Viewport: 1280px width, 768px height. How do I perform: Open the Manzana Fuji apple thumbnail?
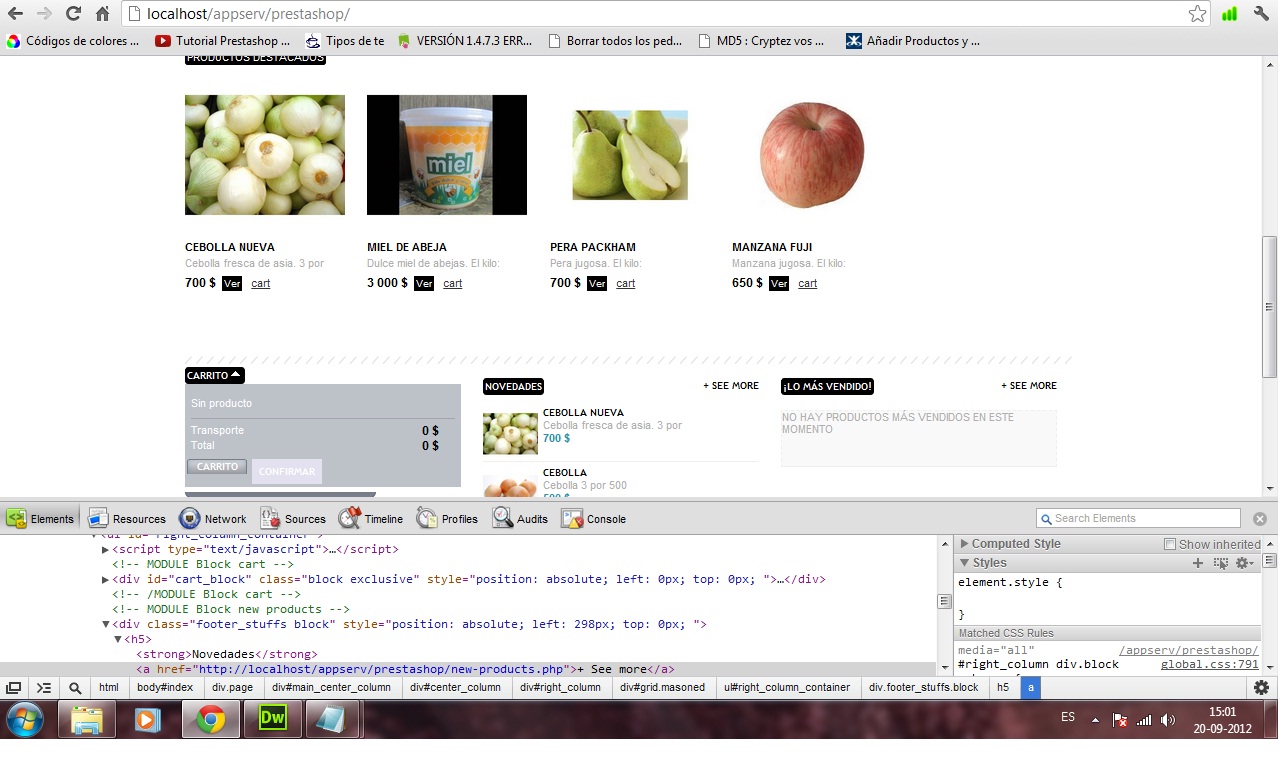(x=812, y=155)
